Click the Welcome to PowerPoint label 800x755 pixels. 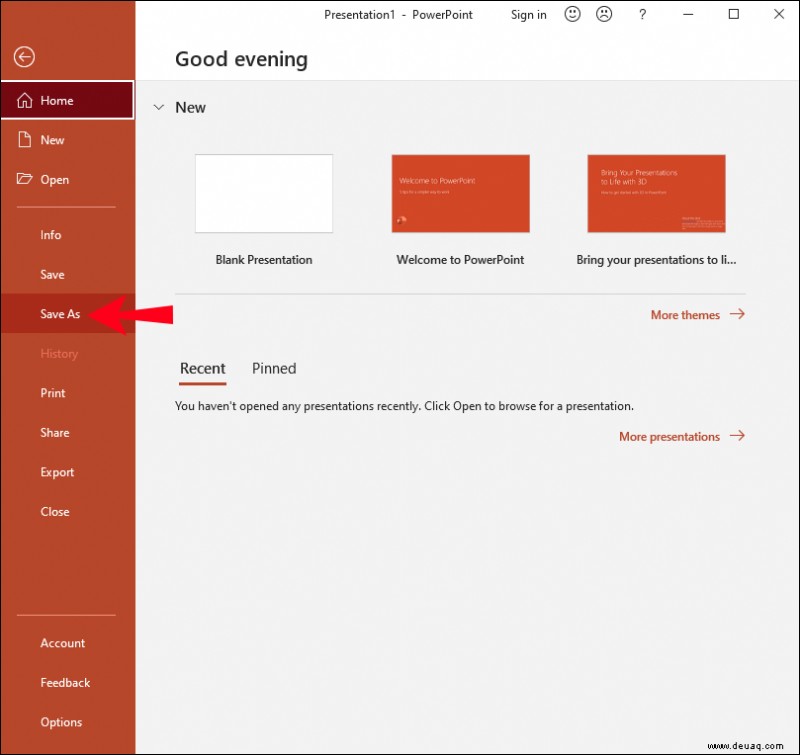460,260
